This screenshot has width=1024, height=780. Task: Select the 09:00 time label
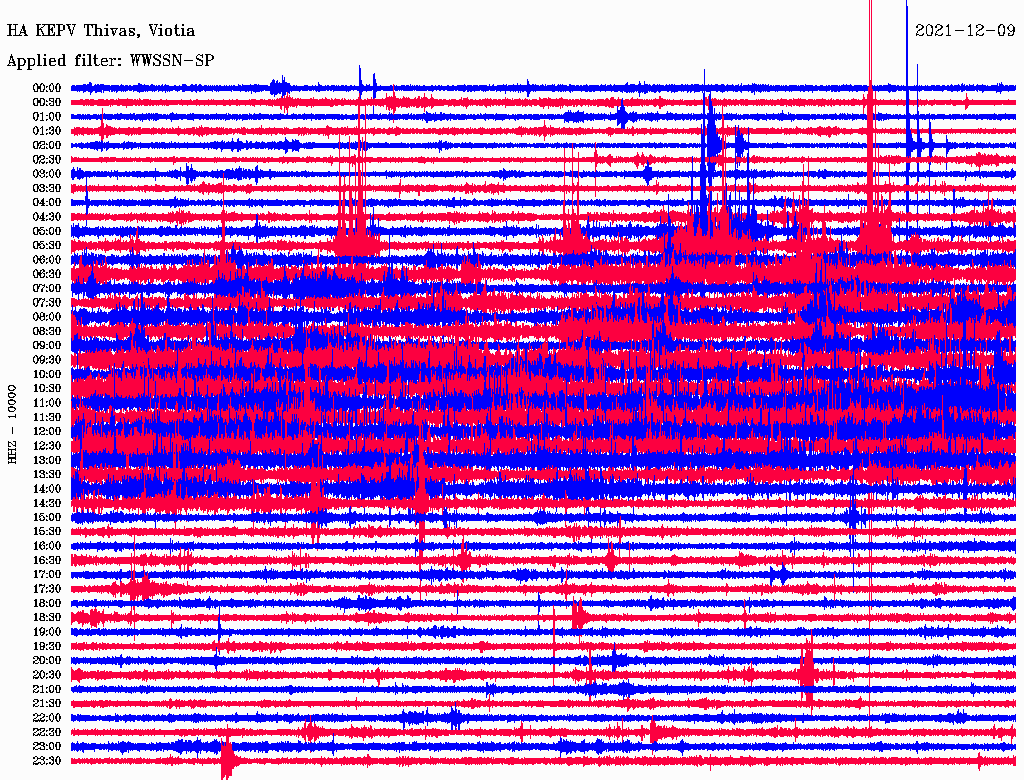[47, 345]
